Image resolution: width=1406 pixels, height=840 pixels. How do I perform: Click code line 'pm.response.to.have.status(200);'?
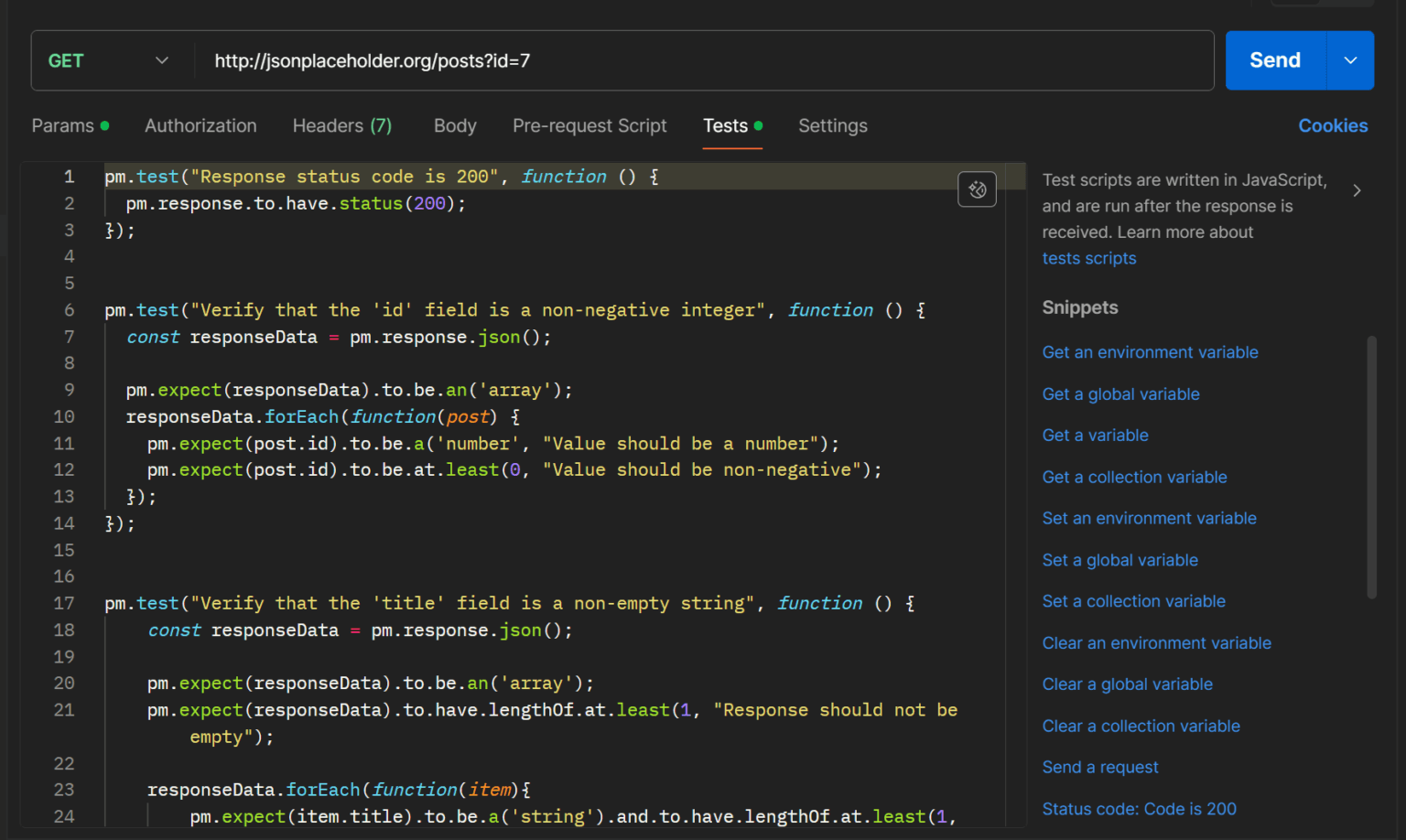click(x=296, y=203)
